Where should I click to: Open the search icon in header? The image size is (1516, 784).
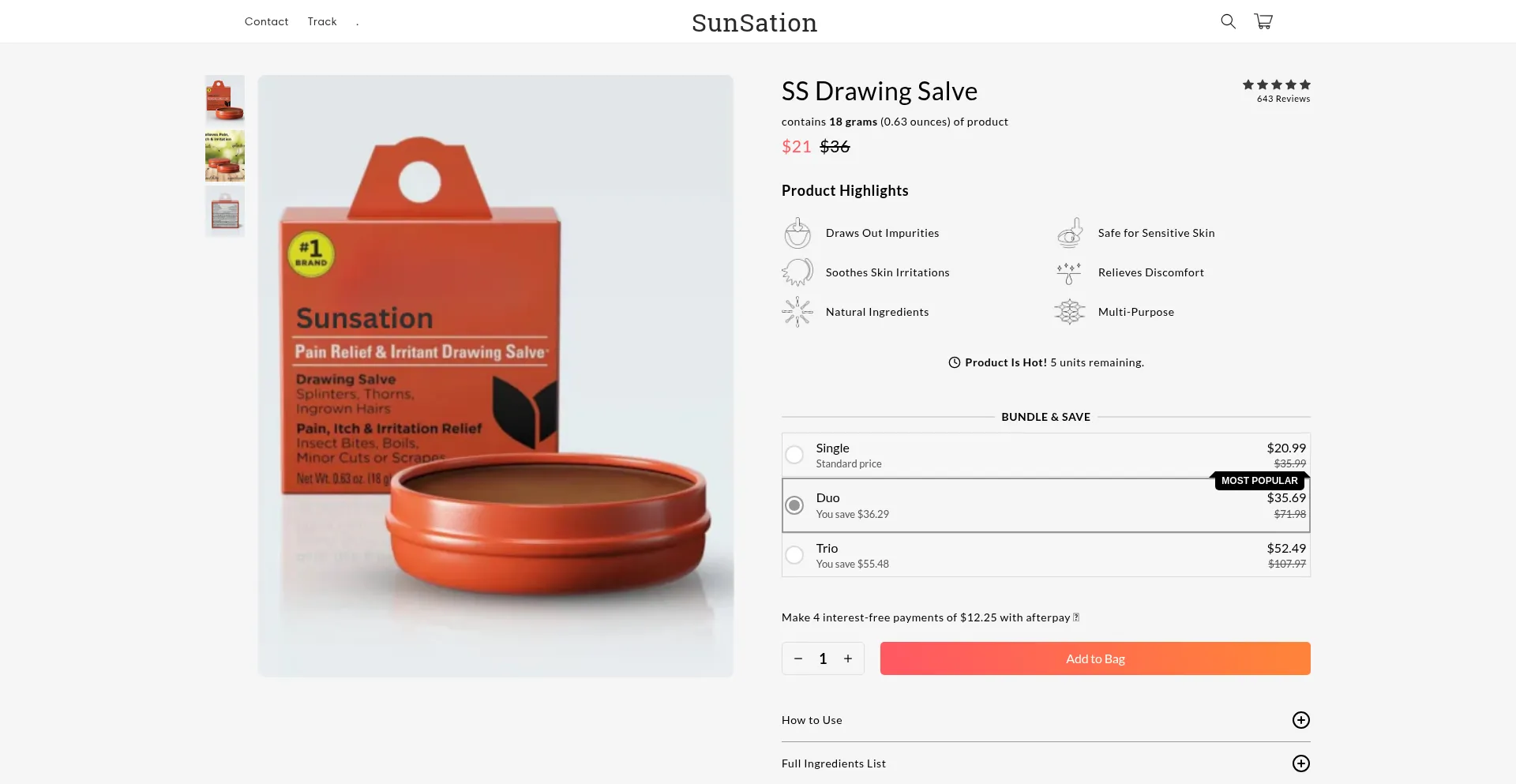(1228, 21)
